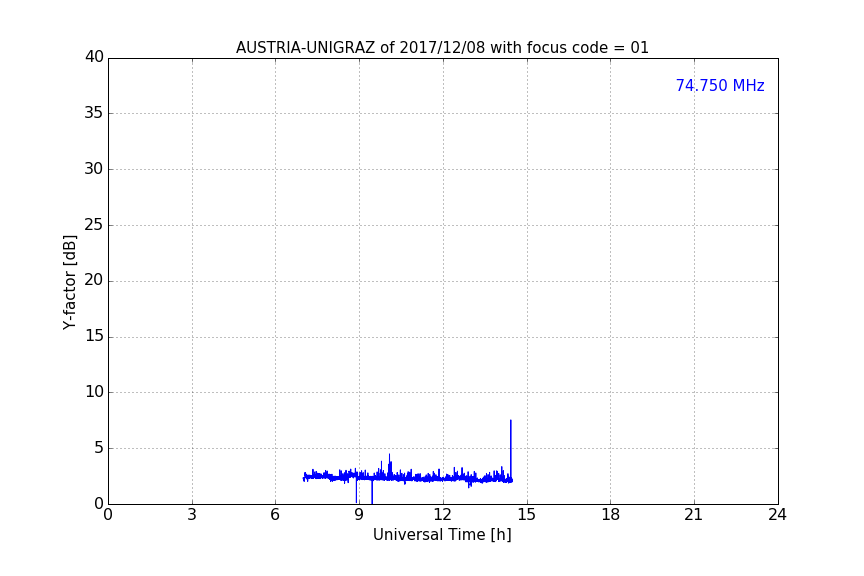Click the x-axis tick label '3'
This screenshot has height=576, width=864.
pyautogui.click(x=192, y=515)
